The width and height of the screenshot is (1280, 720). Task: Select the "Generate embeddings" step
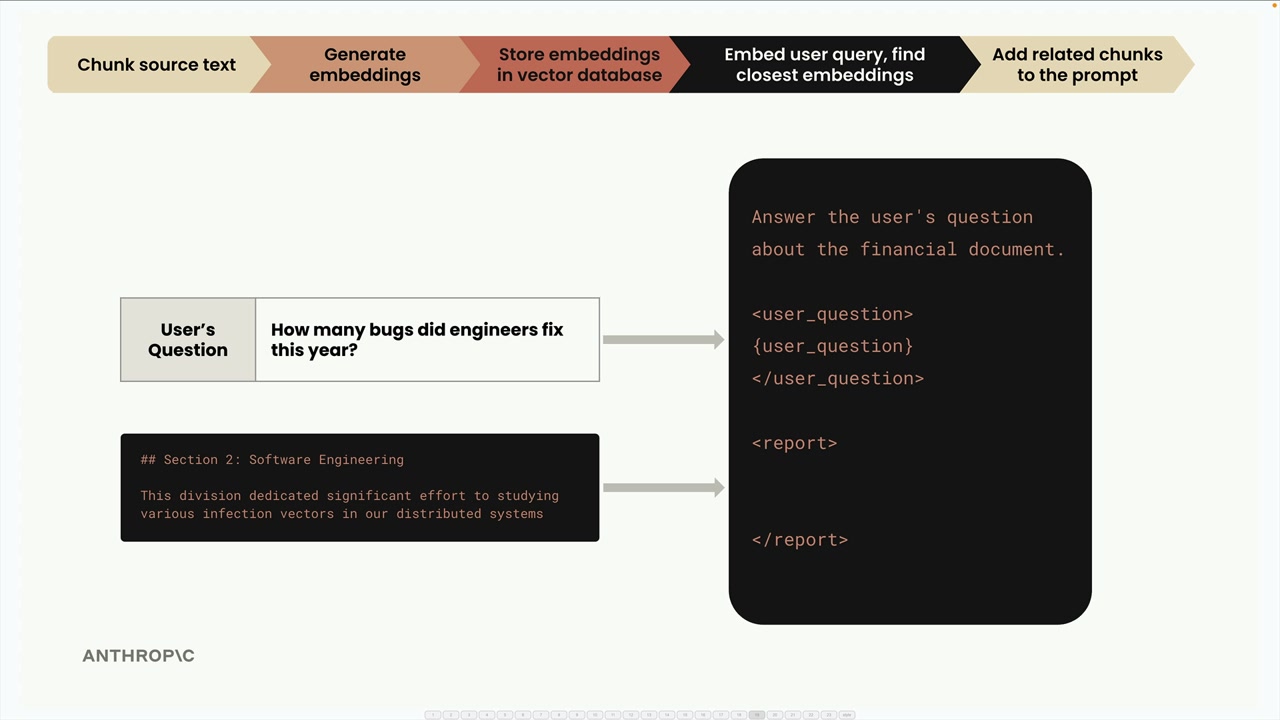point(364,65)
